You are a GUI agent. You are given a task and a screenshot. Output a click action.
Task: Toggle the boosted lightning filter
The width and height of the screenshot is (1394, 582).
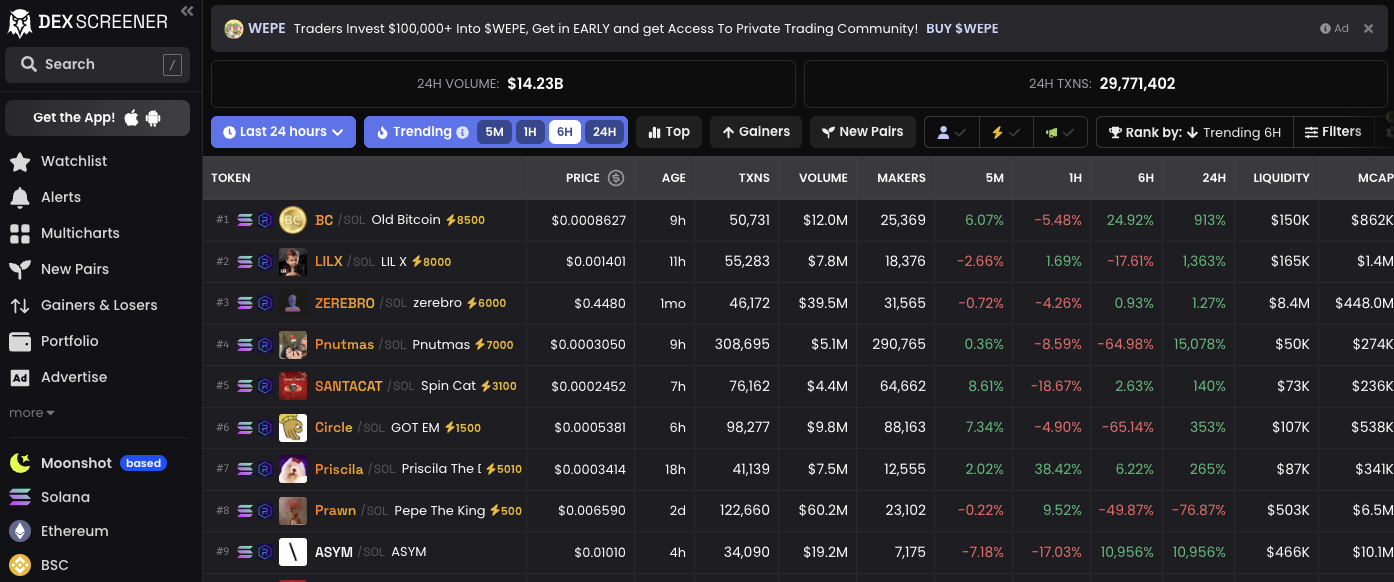(1005, 132)
